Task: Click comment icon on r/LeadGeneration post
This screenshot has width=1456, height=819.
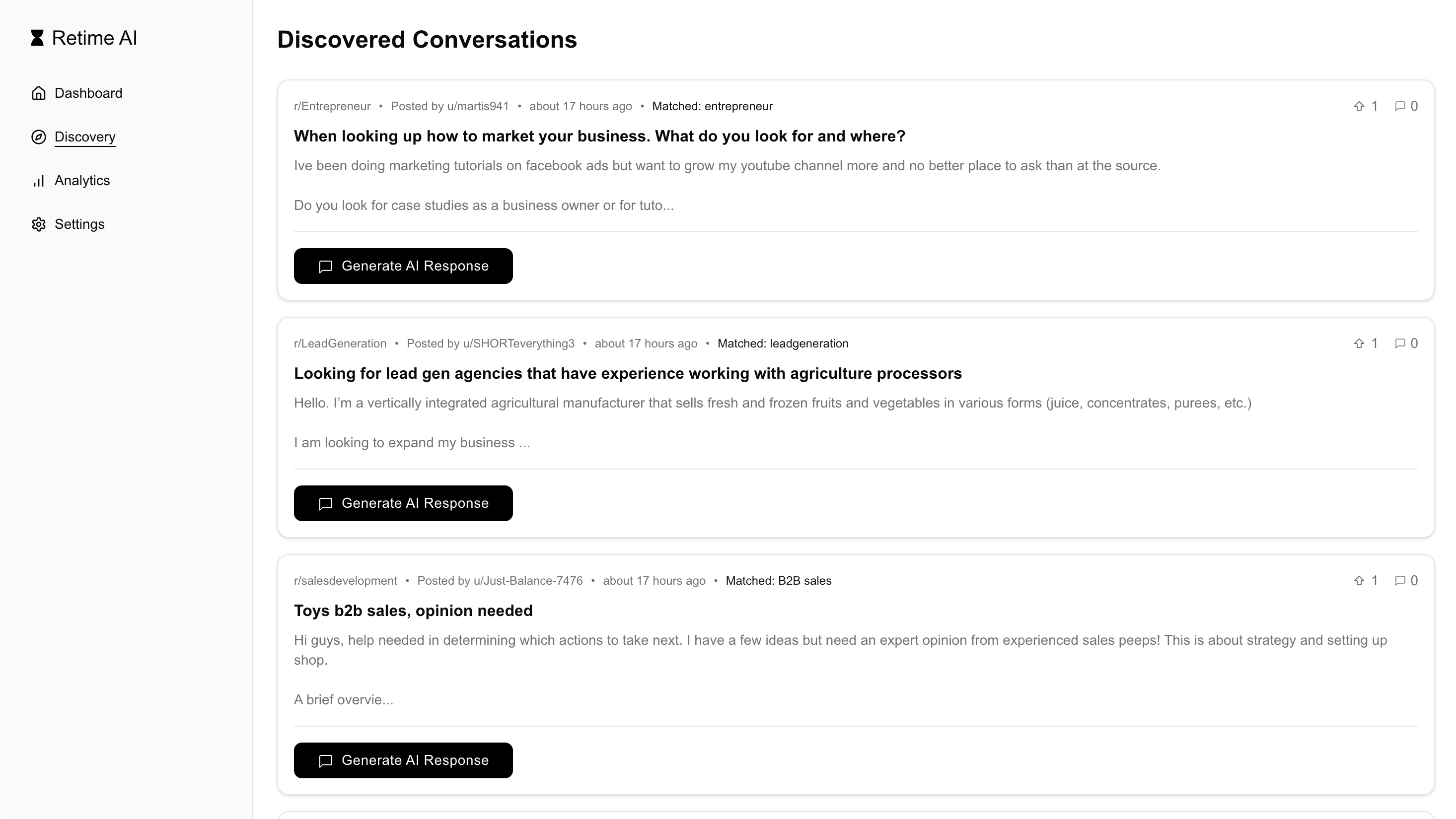Action: (x=1399, y=343)
